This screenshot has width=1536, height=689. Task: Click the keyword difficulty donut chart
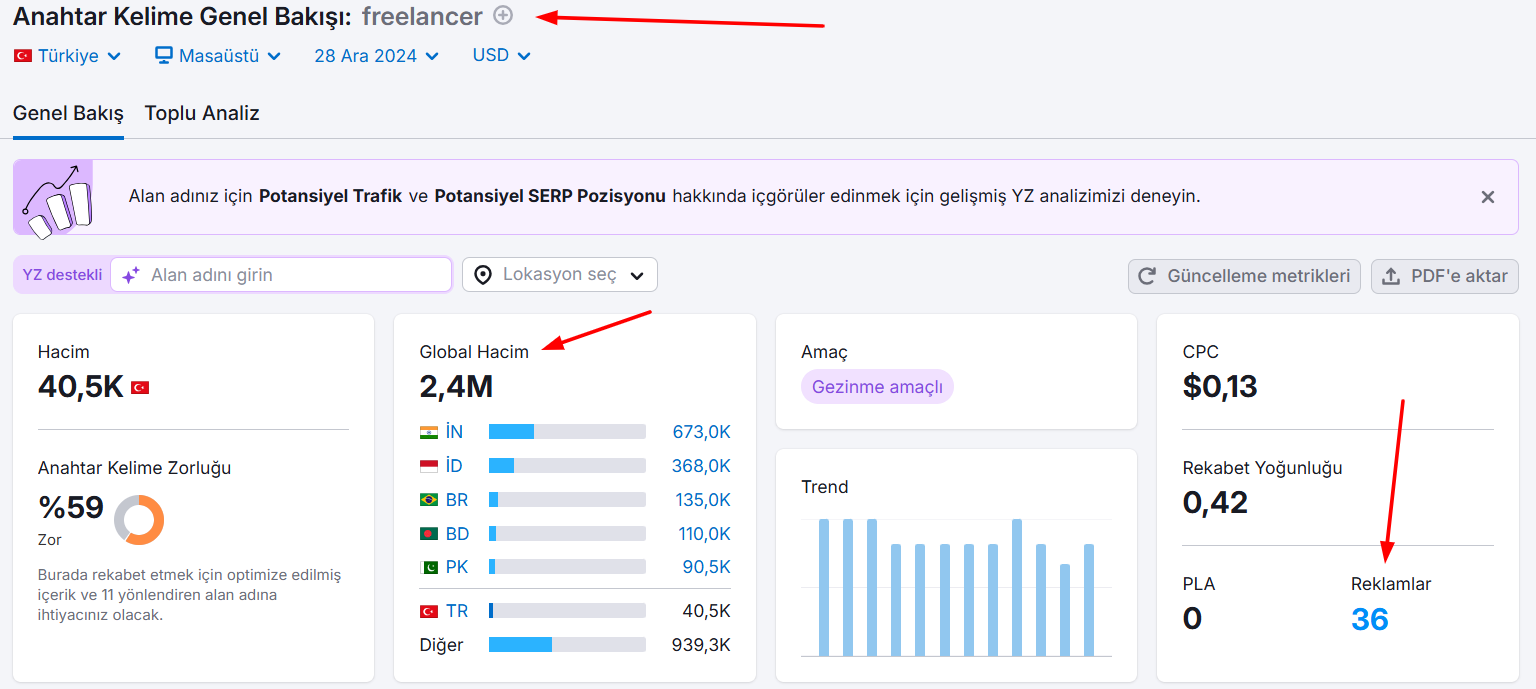(139, 520)
